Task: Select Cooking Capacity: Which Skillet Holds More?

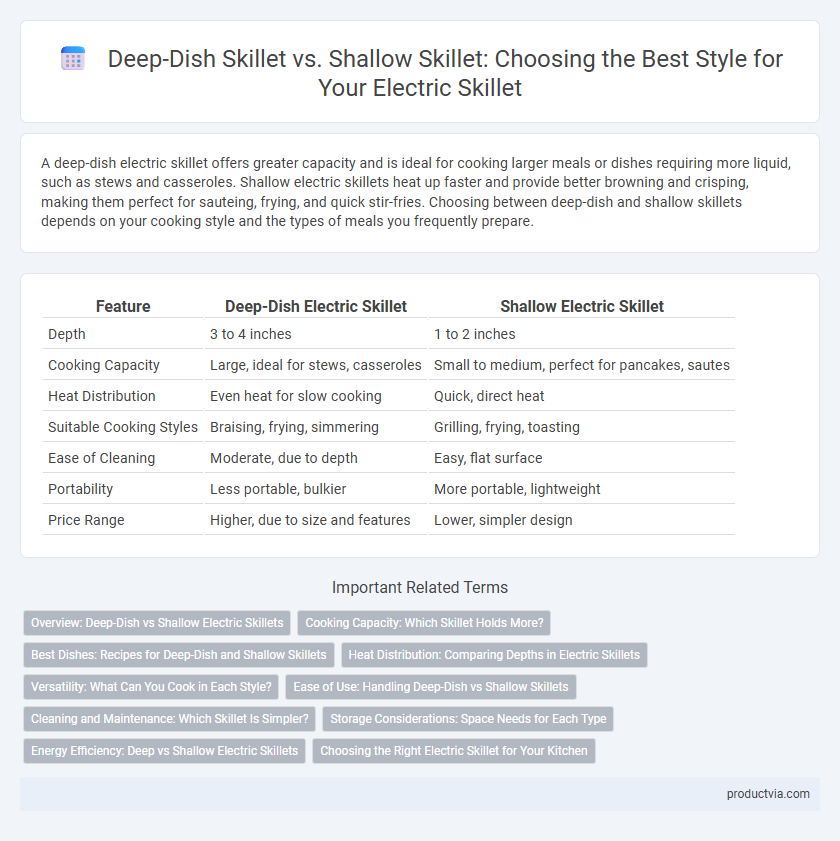Action: coord(424,623)
